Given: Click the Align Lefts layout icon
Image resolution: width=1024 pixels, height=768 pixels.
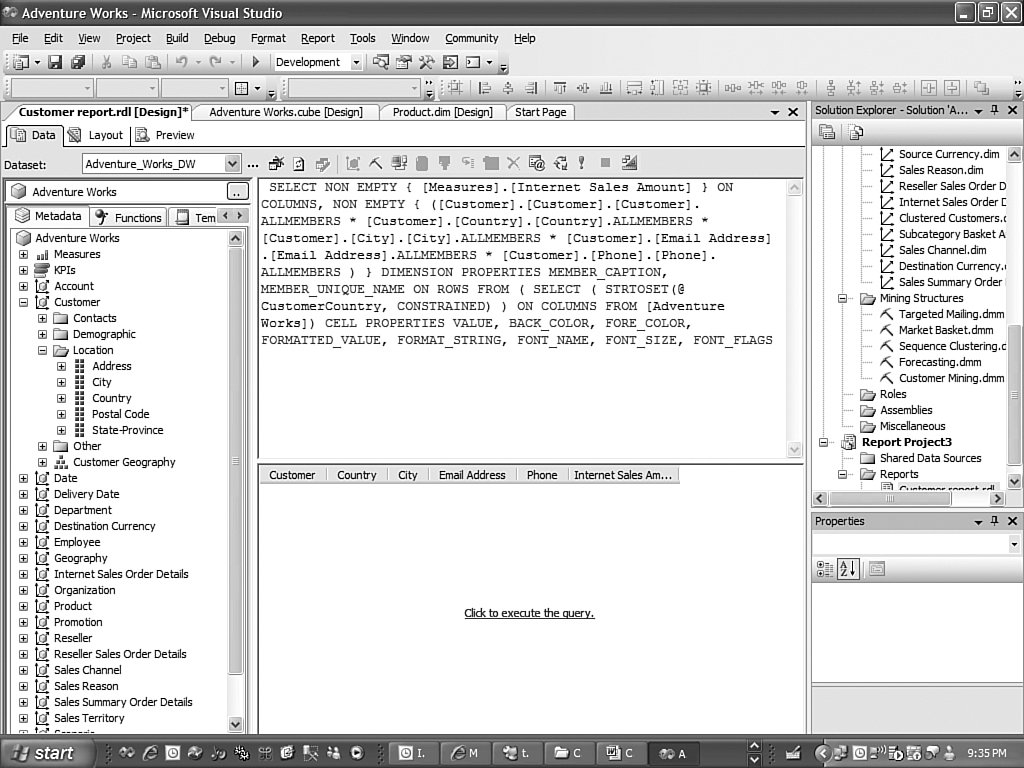Looking at the screenshot, I should click(x=485, y=88).
